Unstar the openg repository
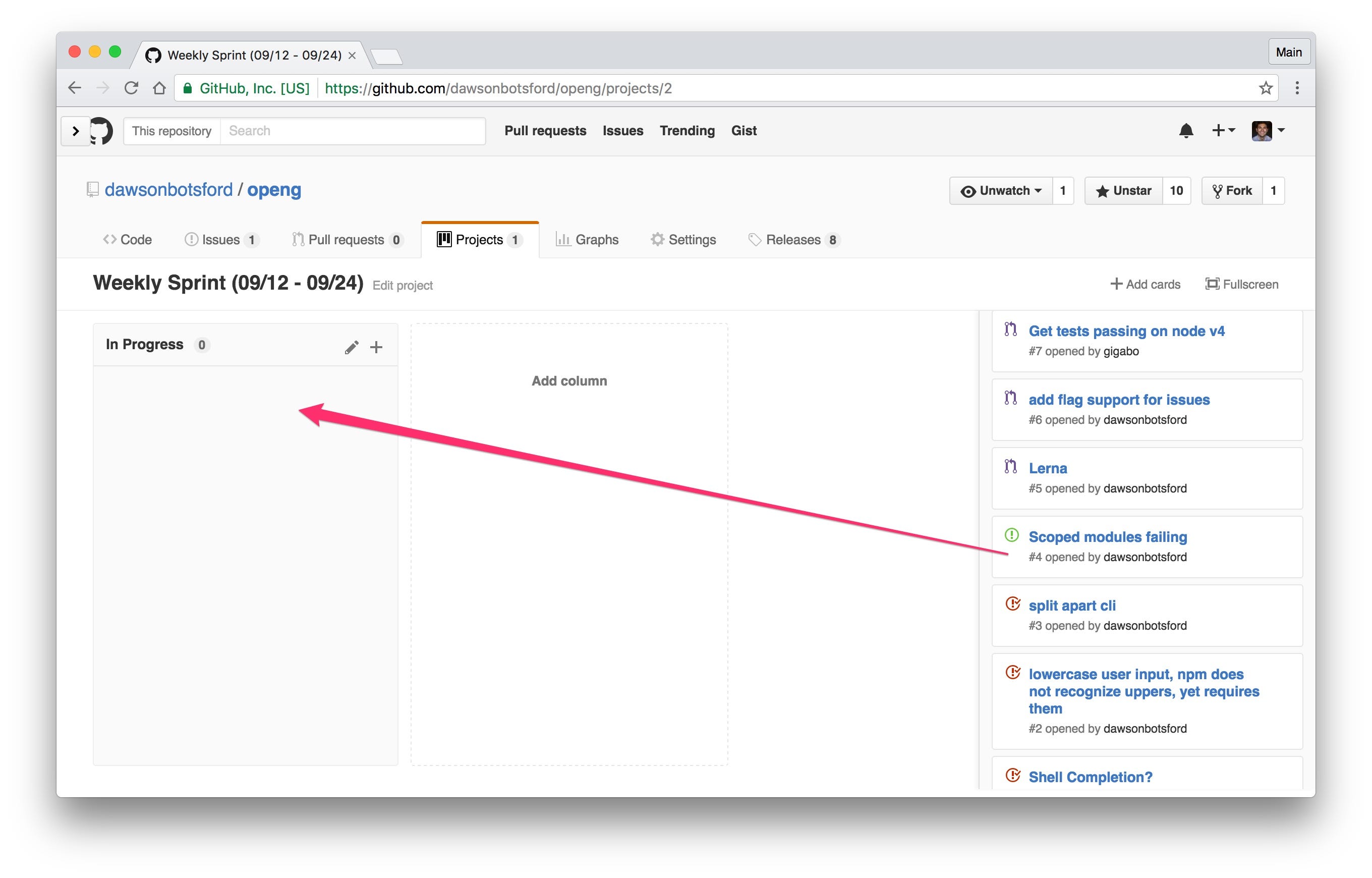The image size is (1372, 878). tap(1123, 190)
